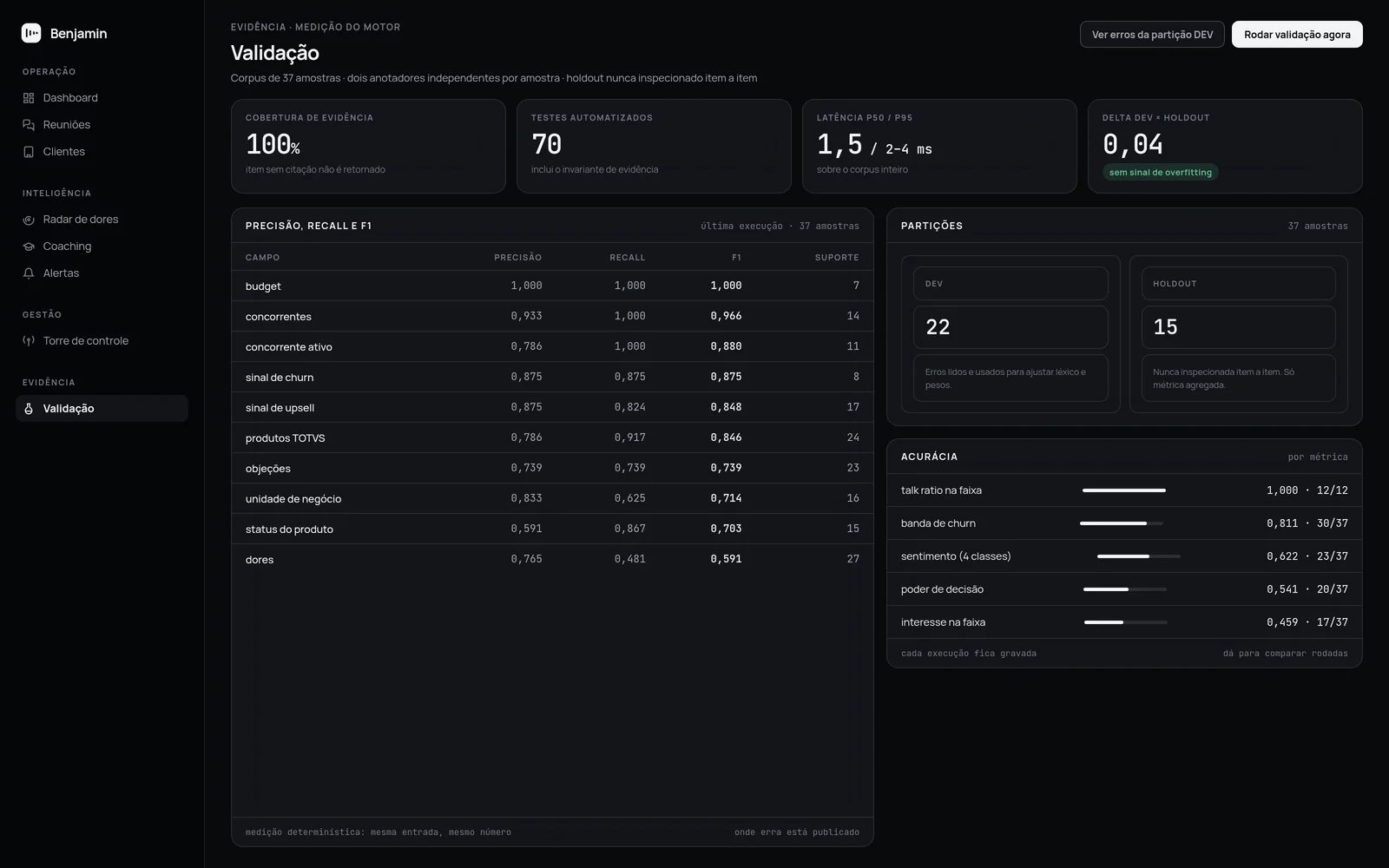Go to Reuniões in the sidebar
The image size is (1389, 868).
(x=102, y=125)
